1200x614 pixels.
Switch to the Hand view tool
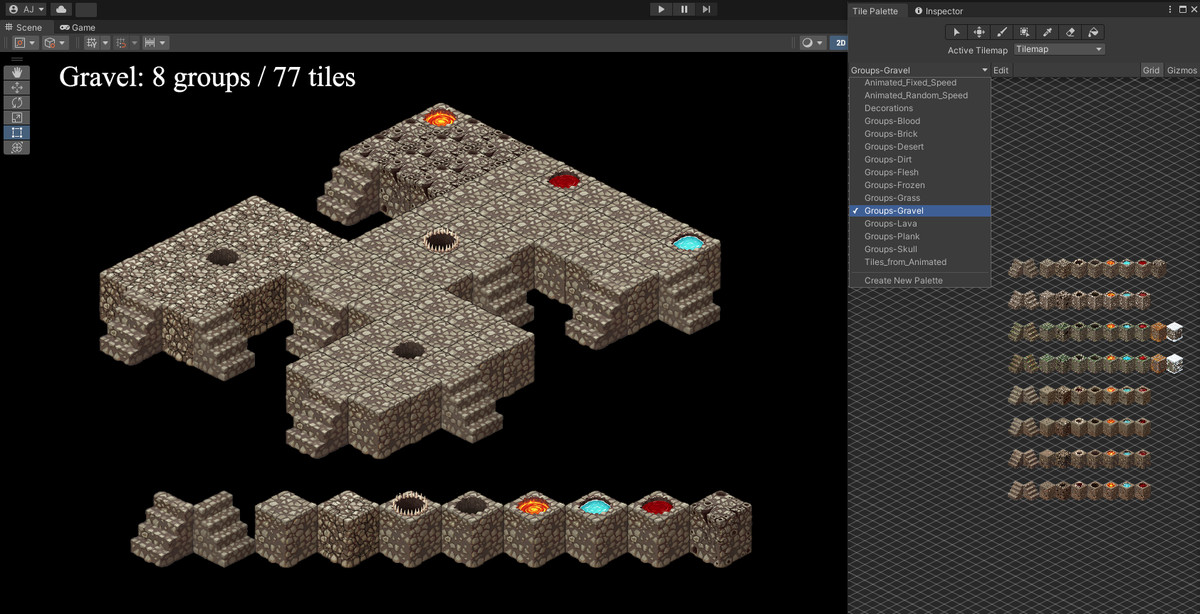(x=17, y=74)
